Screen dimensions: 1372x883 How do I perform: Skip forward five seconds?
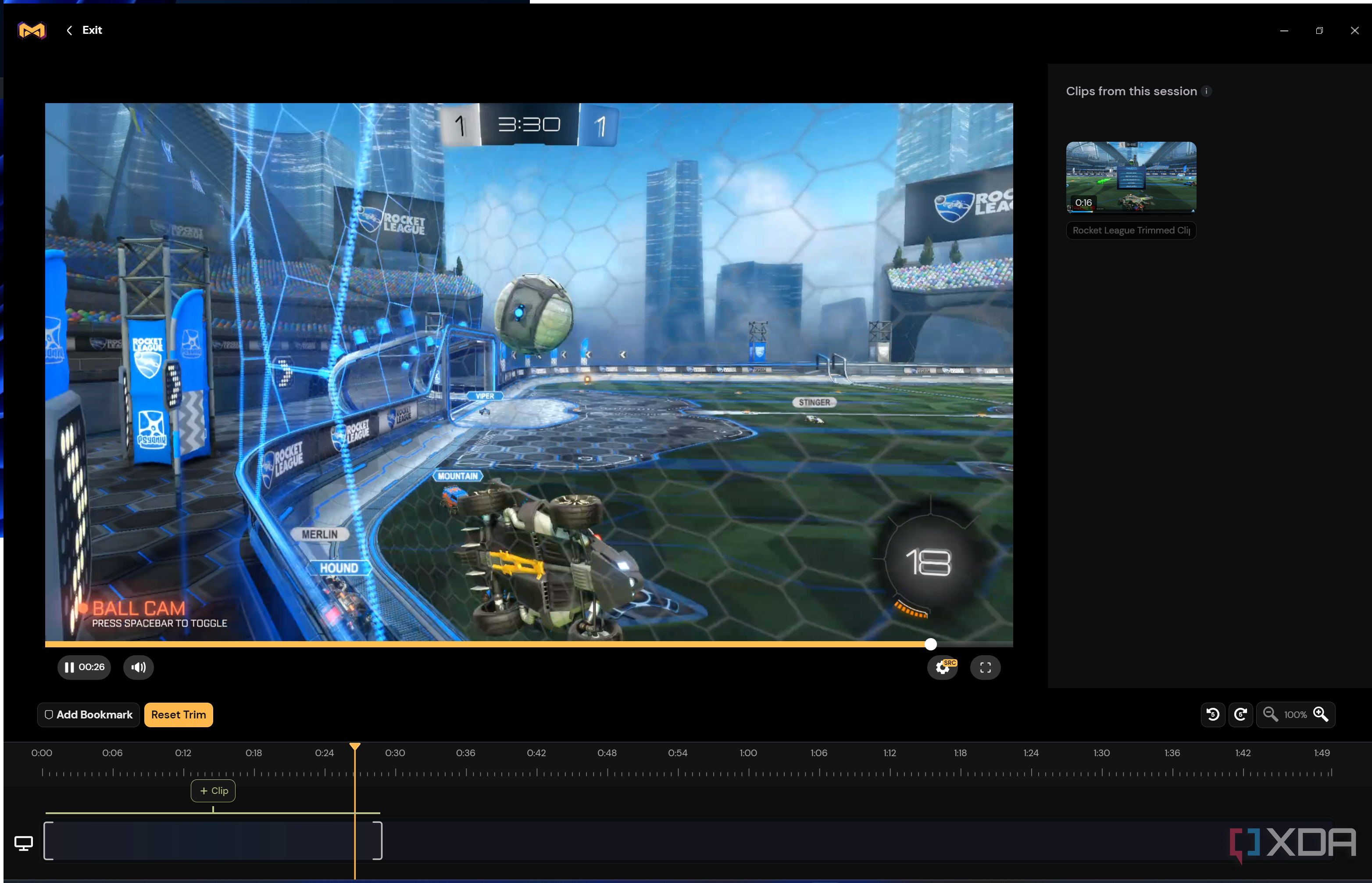pyautogui.click(x=1240, y=714)
